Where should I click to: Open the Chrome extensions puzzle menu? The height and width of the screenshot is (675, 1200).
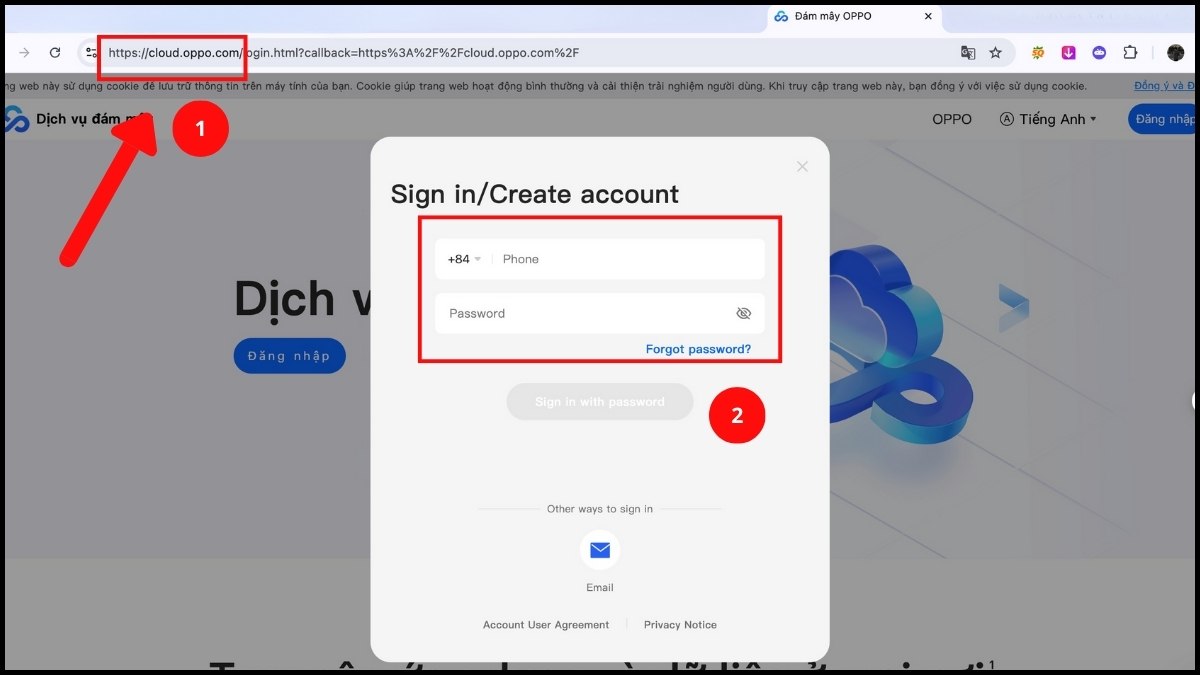(1131, 52)
